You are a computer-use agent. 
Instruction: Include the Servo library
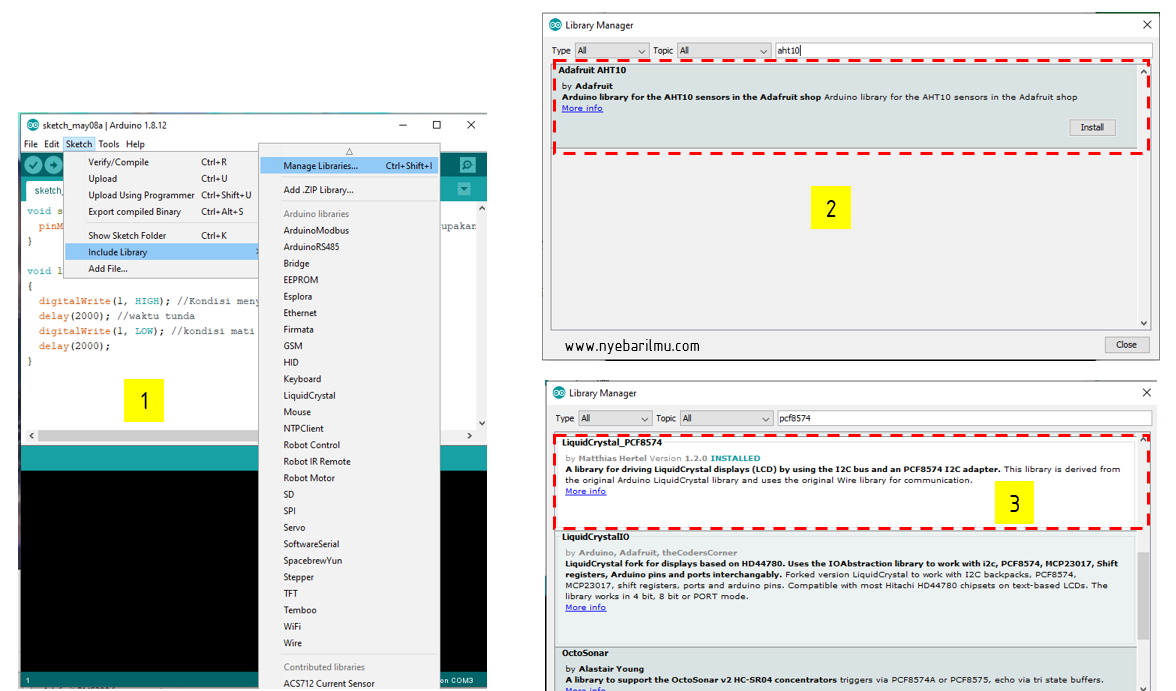(294, 527)
